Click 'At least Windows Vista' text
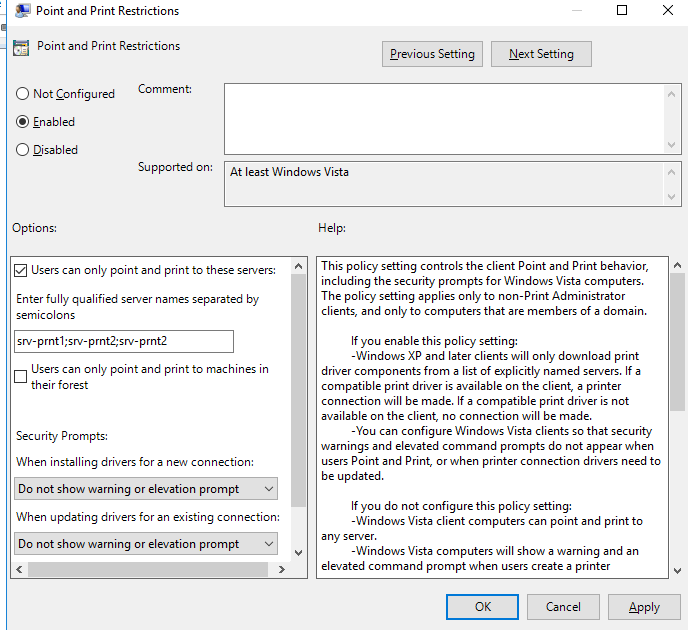Screen dimensions: 688x630 coord(289,172)
